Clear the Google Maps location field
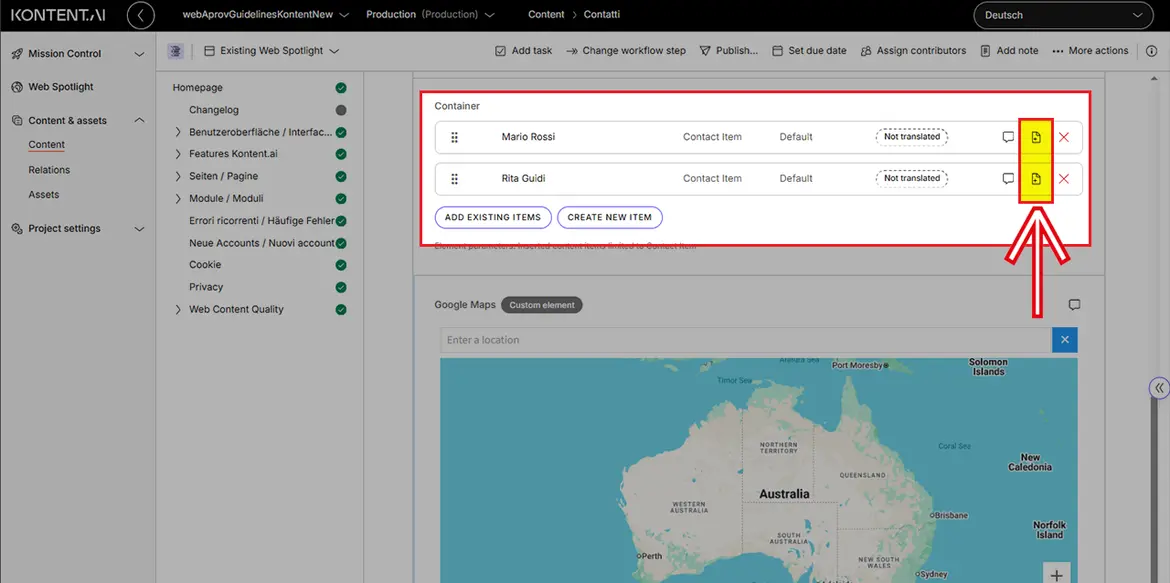Viewport: 1170px width, 583px height. click(1064, 340)
